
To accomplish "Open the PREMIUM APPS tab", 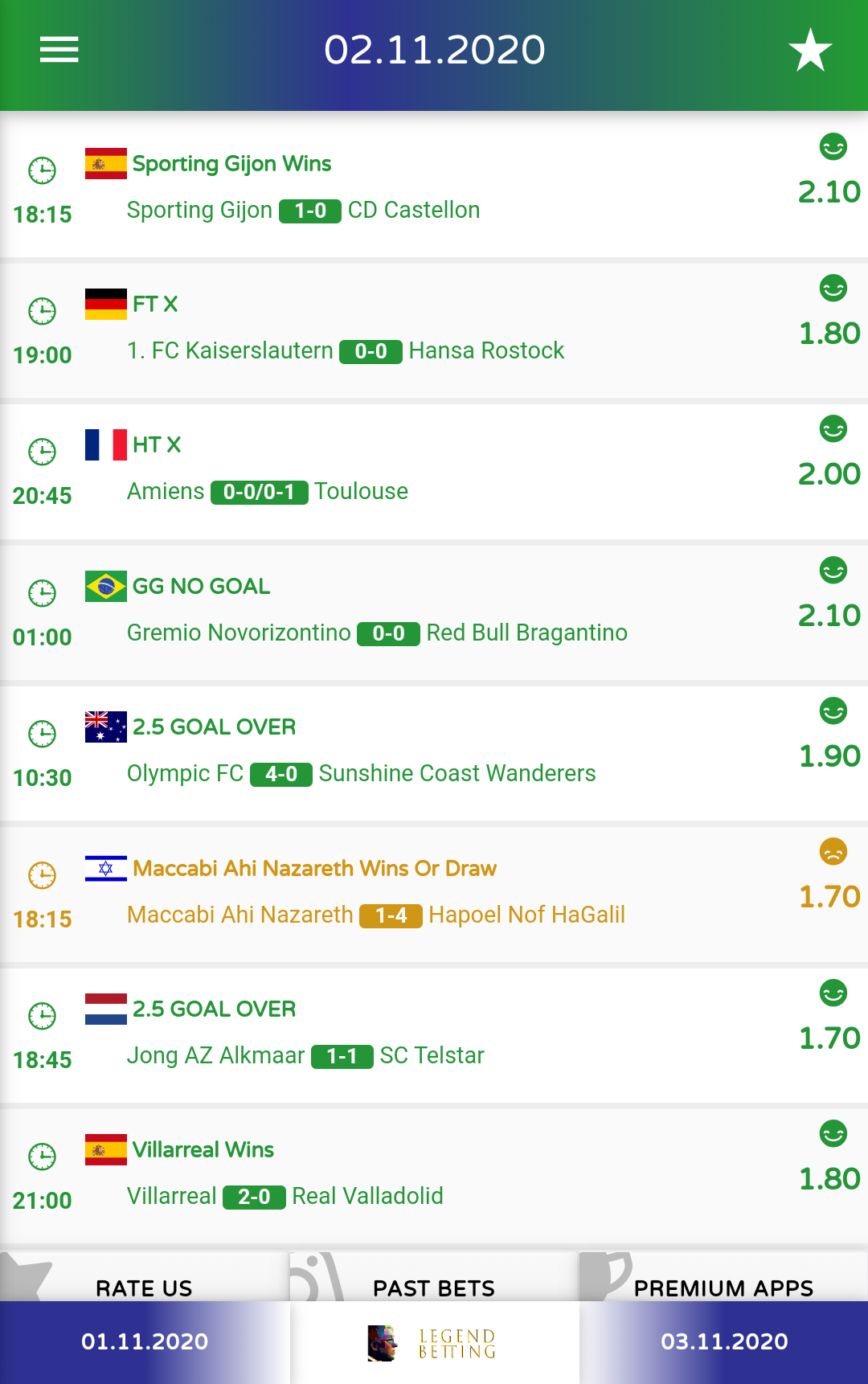I will [x=723, y=1278].
